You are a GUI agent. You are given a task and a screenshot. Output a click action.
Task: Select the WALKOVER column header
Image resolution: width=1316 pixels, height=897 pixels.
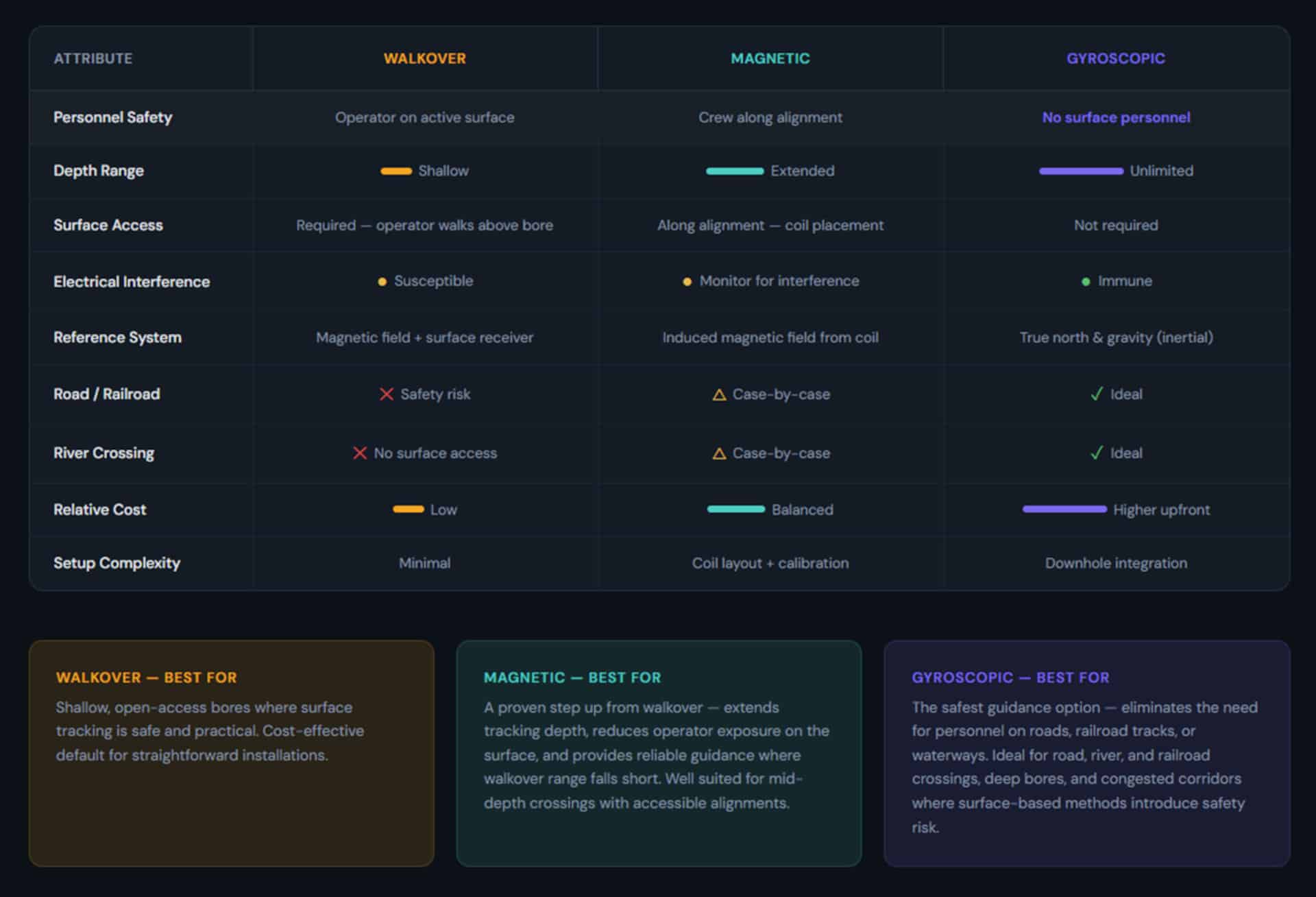pos(424,59)
